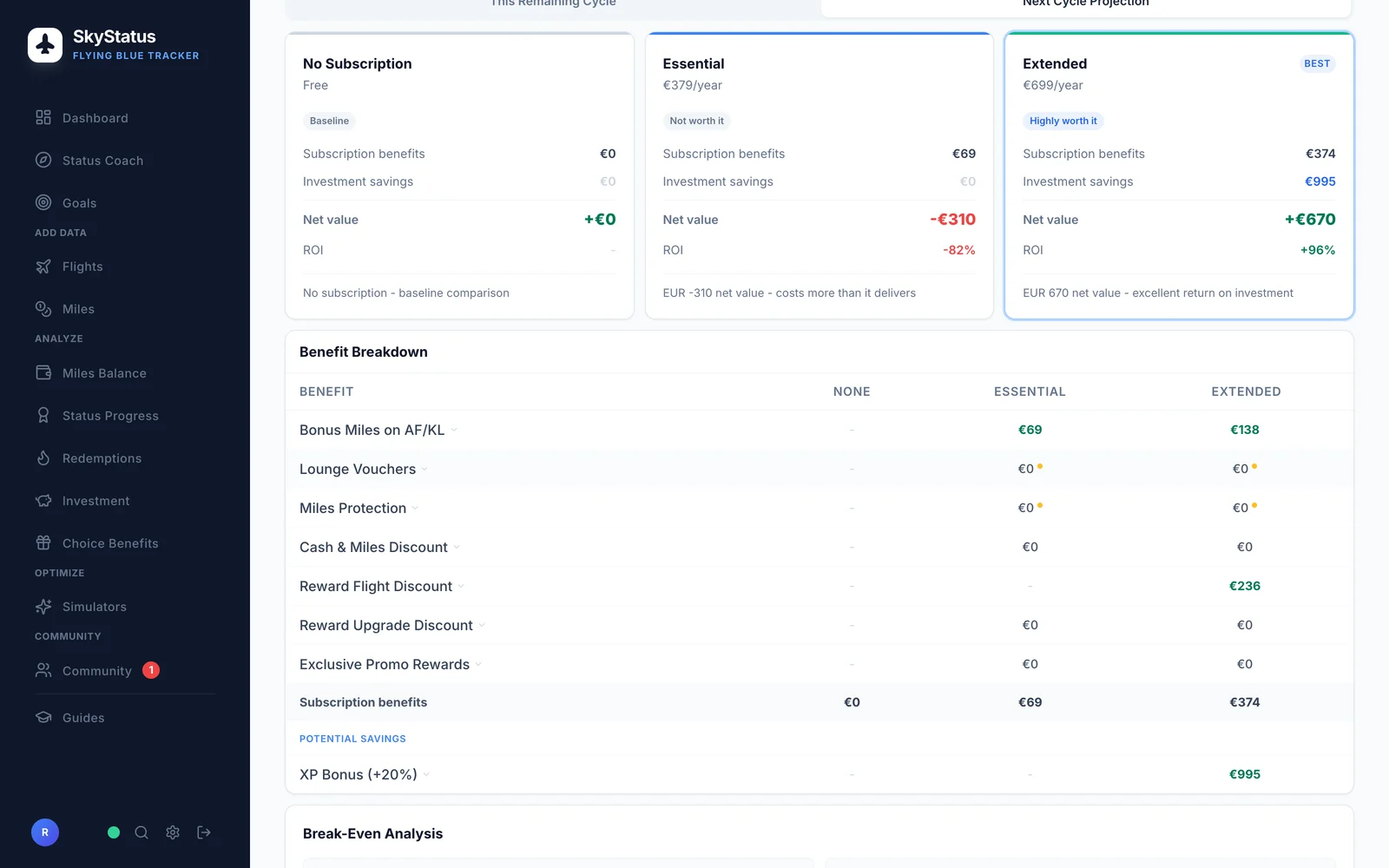Image resolution: width=1389 pixels, height=868 pixels.
Task: Navigate to Choice Benefits
Action: click(125, 542)
